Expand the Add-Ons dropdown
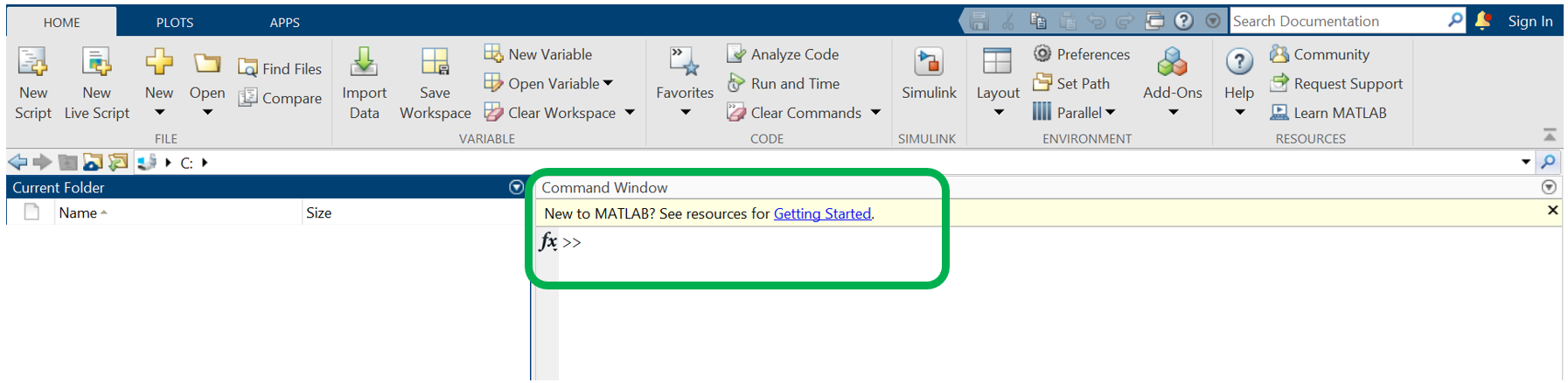Screen dimensions: 1568x383 [x=1173, y=112]
